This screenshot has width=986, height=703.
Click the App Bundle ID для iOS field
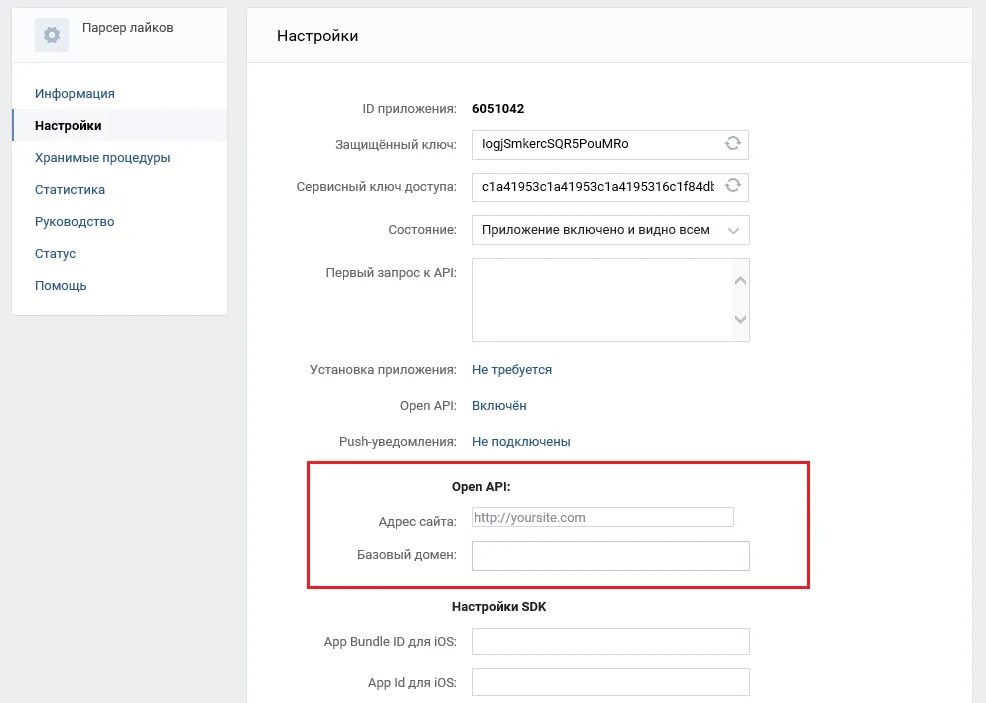tap(610, 642)
